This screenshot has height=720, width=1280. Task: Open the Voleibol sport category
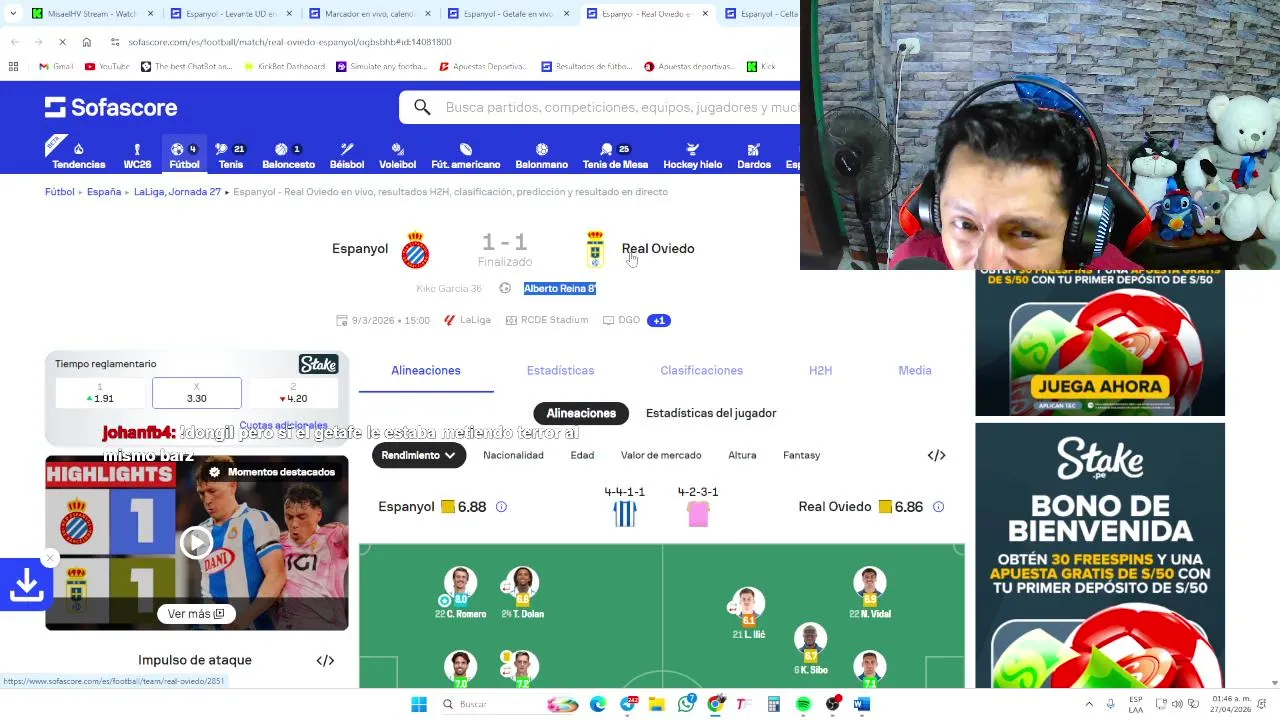point(397,156)
